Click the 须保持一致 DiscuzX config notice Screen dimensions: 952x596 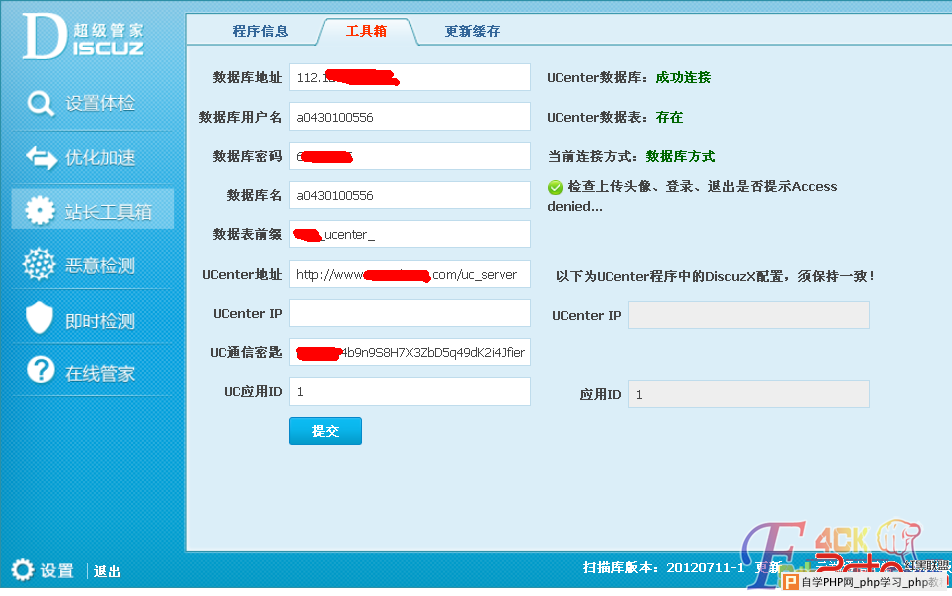click(715, 276)
